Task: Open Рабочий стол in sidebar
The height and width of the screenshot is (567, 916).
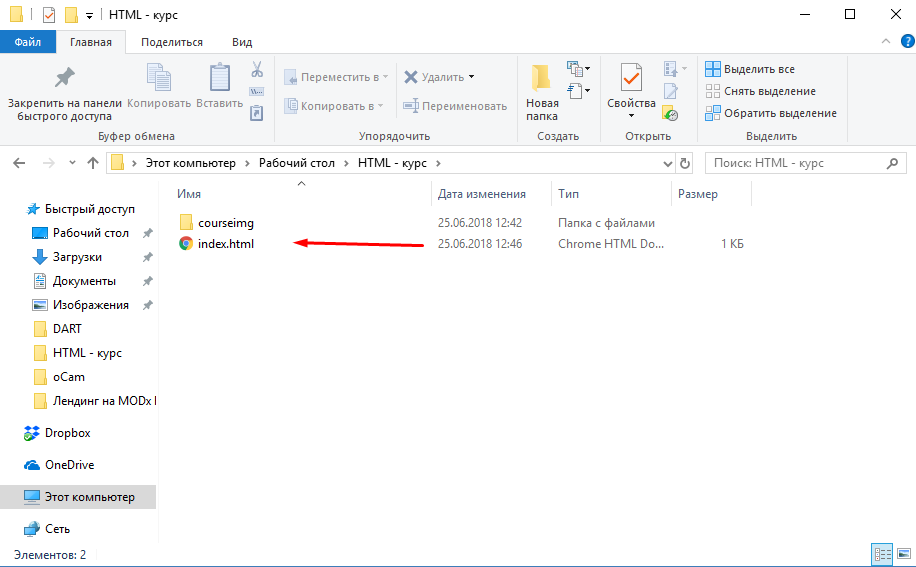Action: [81, 233]
